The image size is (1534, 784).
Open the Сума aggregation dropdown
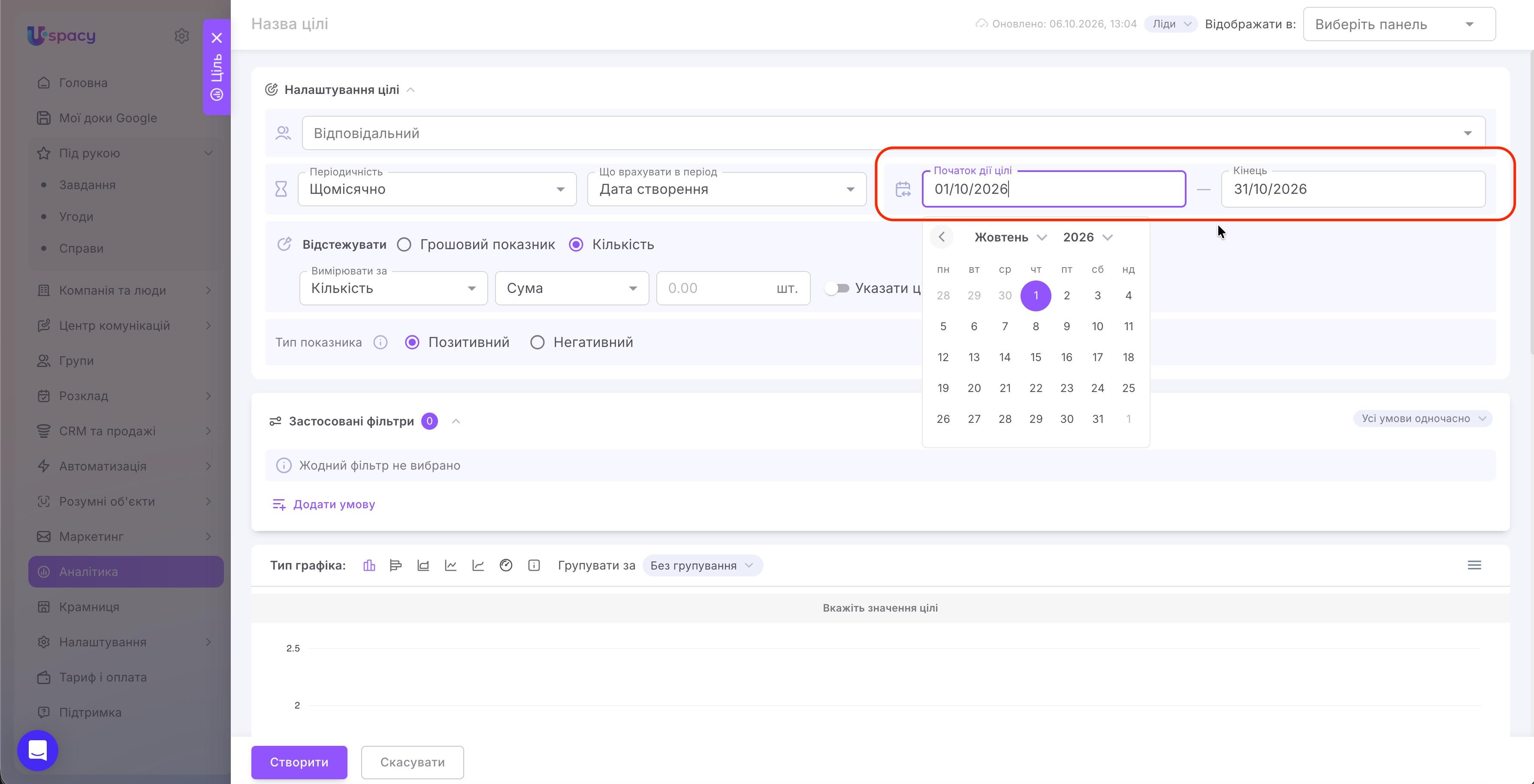coord(572,288)
